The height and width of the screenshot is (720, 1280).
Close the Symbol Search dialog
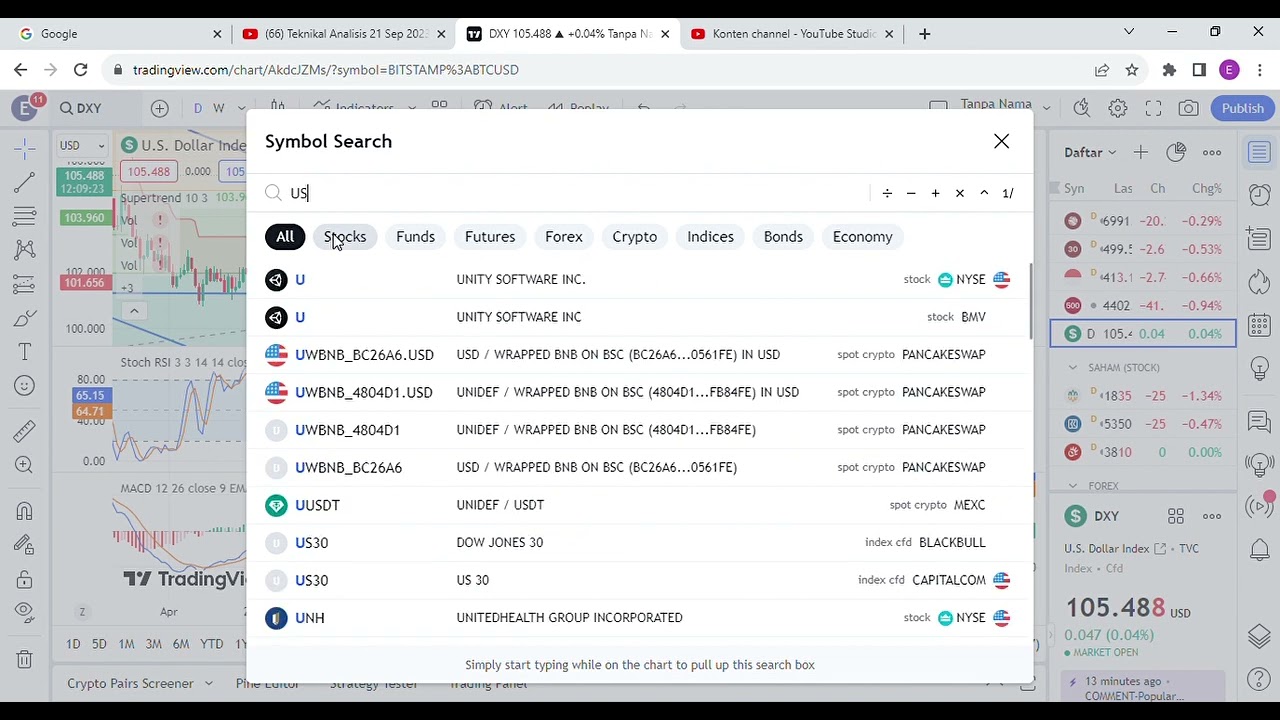pos(1001,141)
